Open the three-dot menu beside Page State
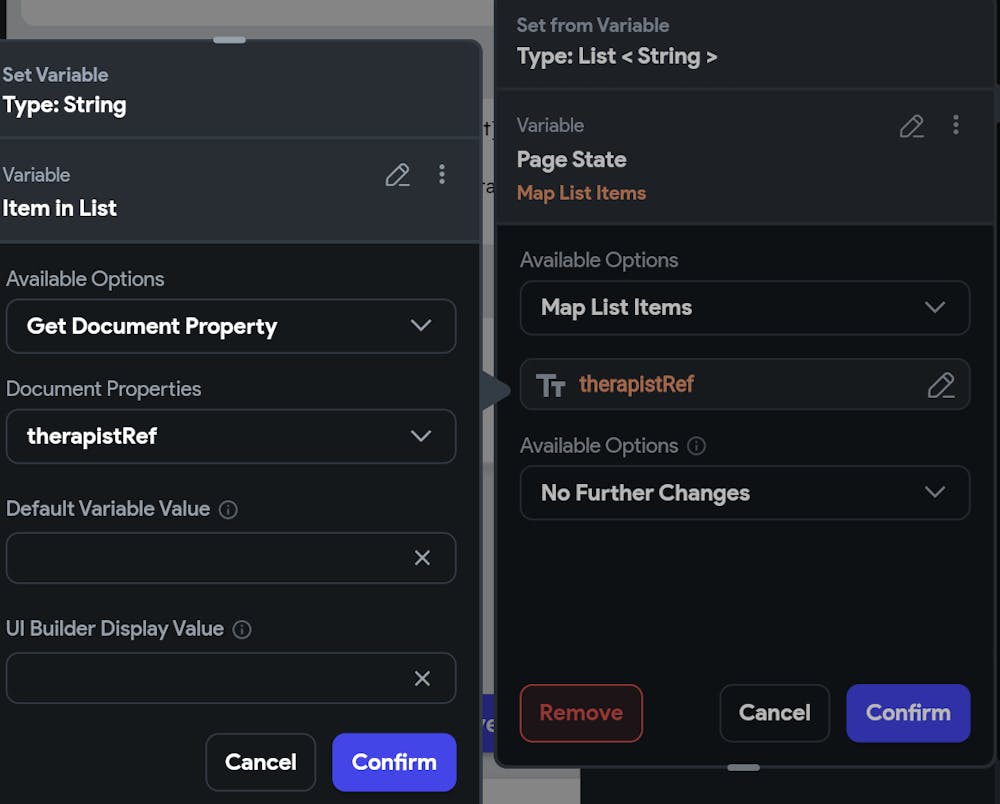 tap(955, 125)
